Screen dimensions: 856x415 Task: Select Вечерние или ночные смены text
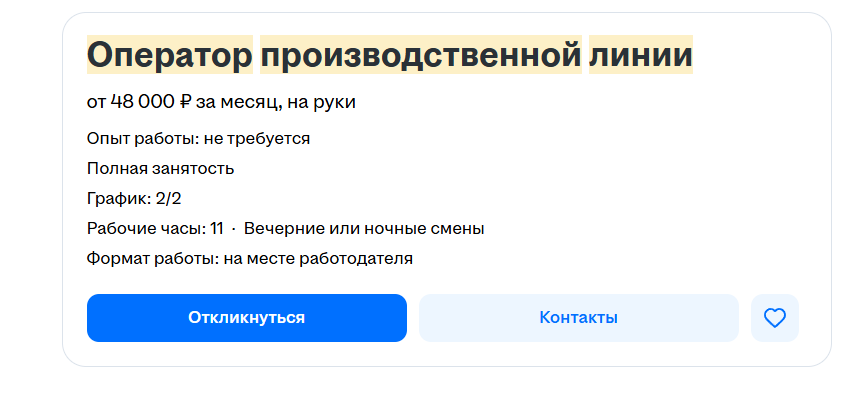[364, 228]
